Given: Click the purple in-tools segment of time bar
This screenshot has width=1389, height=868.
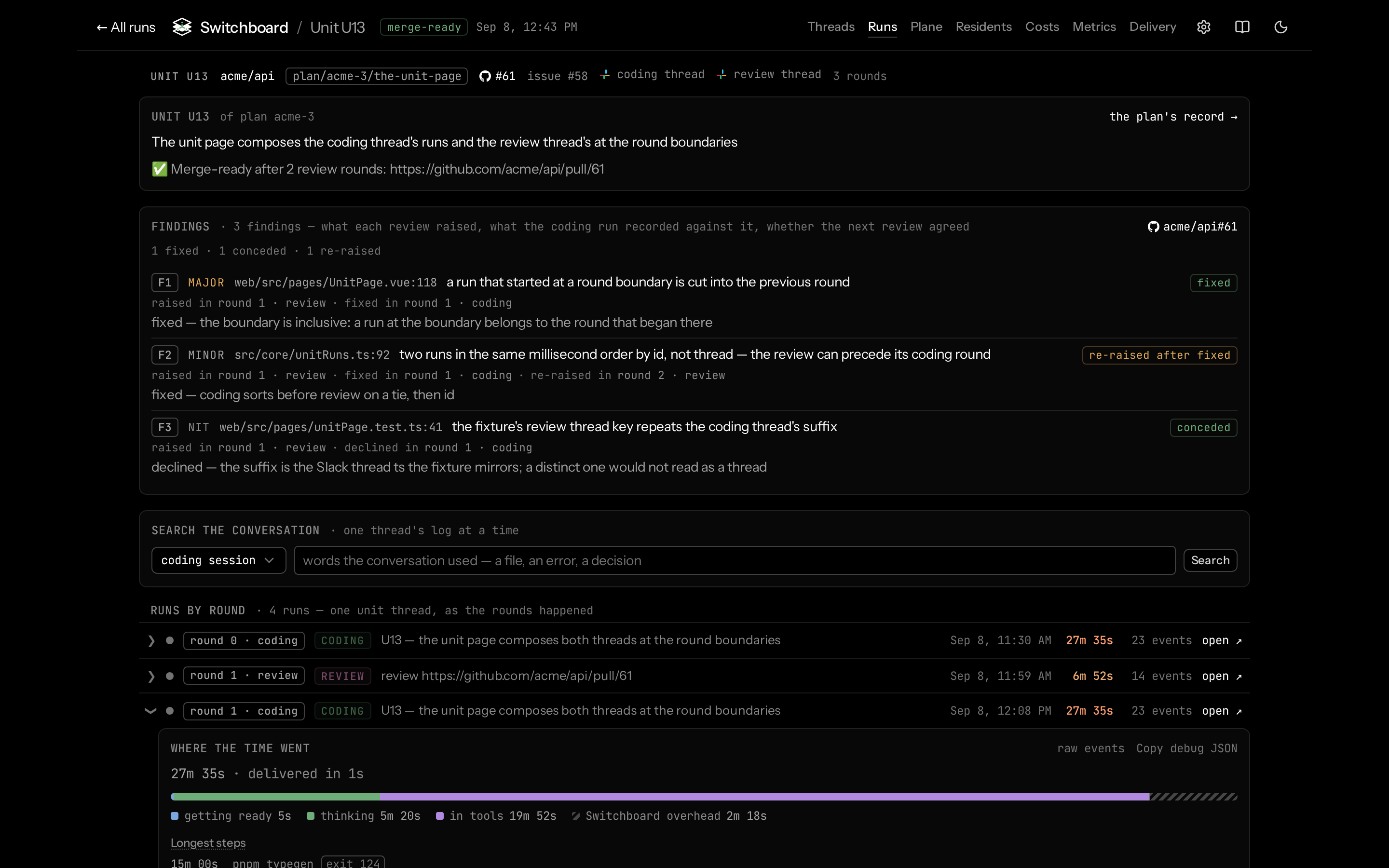Looking at the screenshot, I should pyautogui.click(x=764, y=797).
